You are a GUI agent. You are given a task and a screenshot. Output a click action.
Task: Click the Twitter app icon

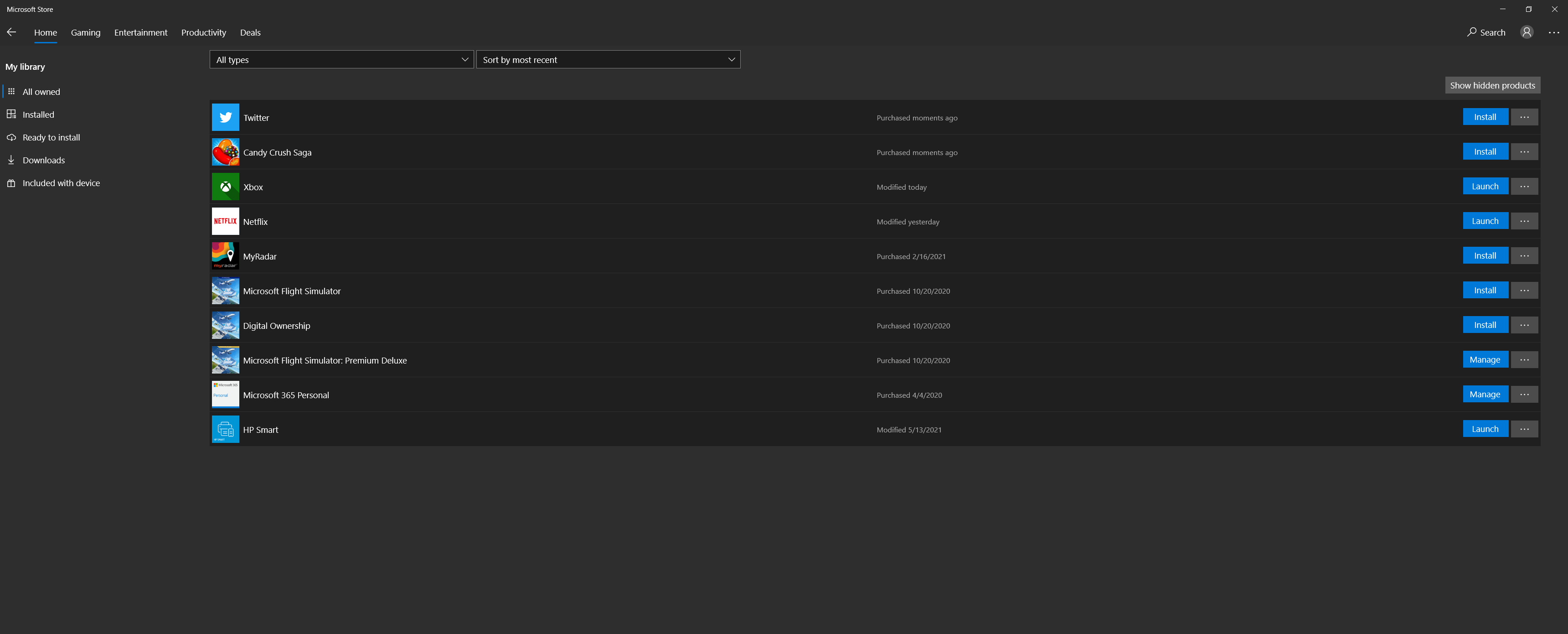point(225,118)
